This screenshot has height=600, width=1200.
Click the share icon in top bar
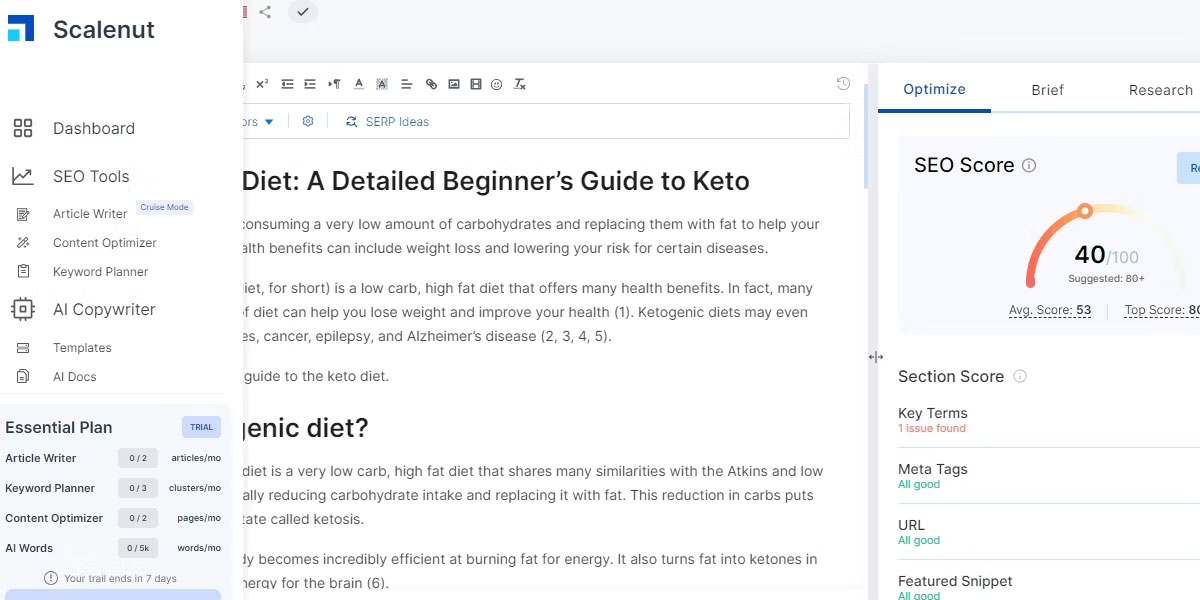(265, 12)
